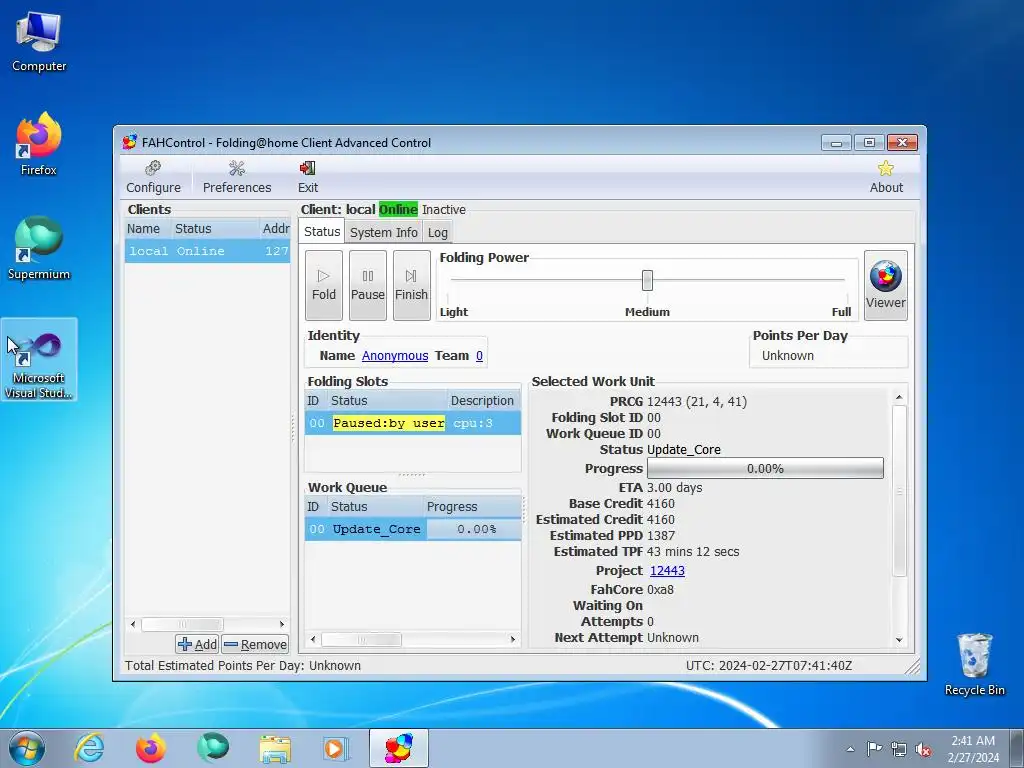Open the Configure toolbar item
Viewport: 1024px width, 768px height.
(153, 177)
